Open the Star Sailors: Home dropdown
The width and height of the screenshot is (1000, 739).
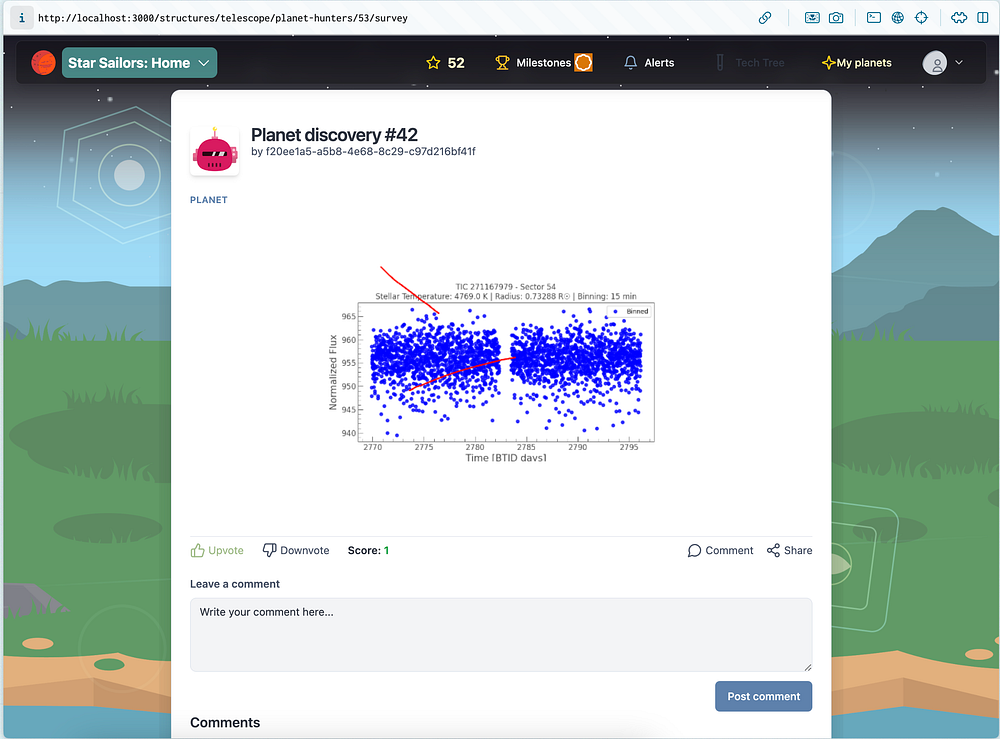click(139, 62)
